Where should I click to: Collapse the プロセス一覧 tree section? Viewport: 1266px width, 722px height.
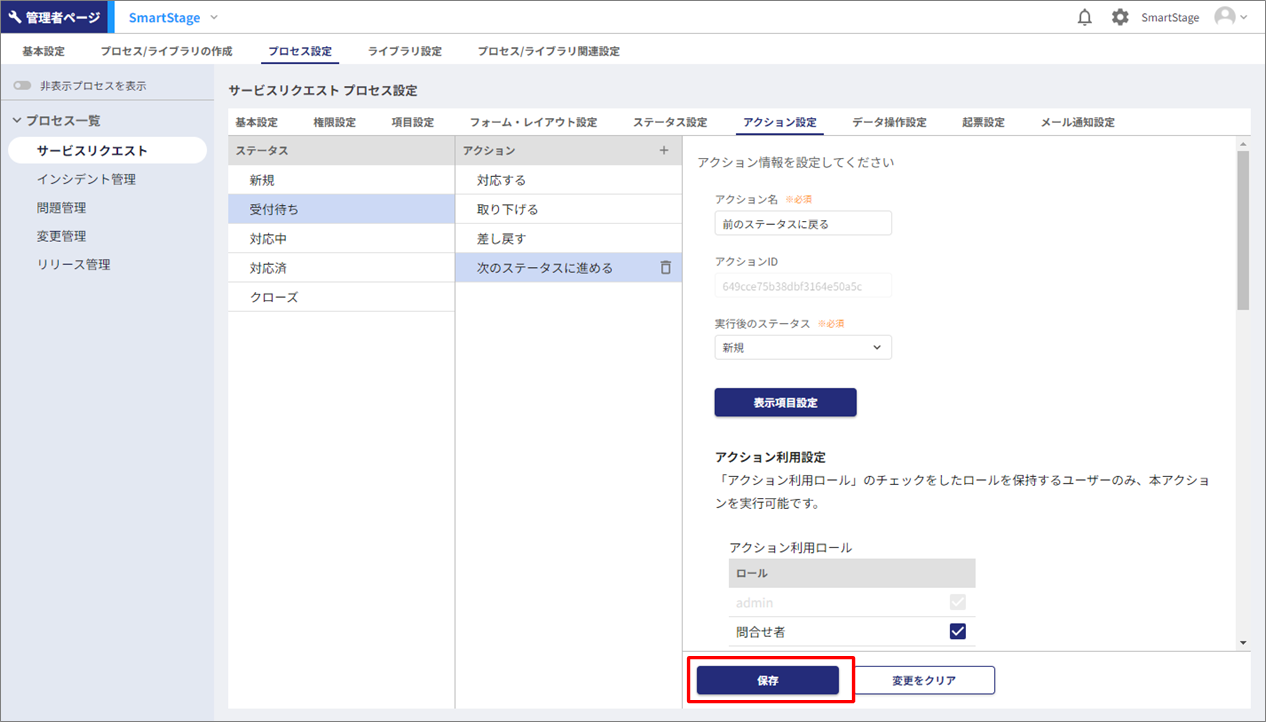click(x=17, y=120)
